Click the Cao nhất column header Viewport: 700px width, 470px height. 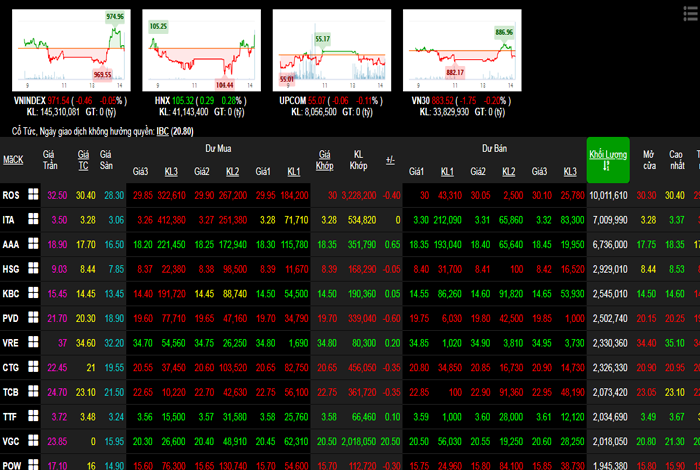point(677,160)
